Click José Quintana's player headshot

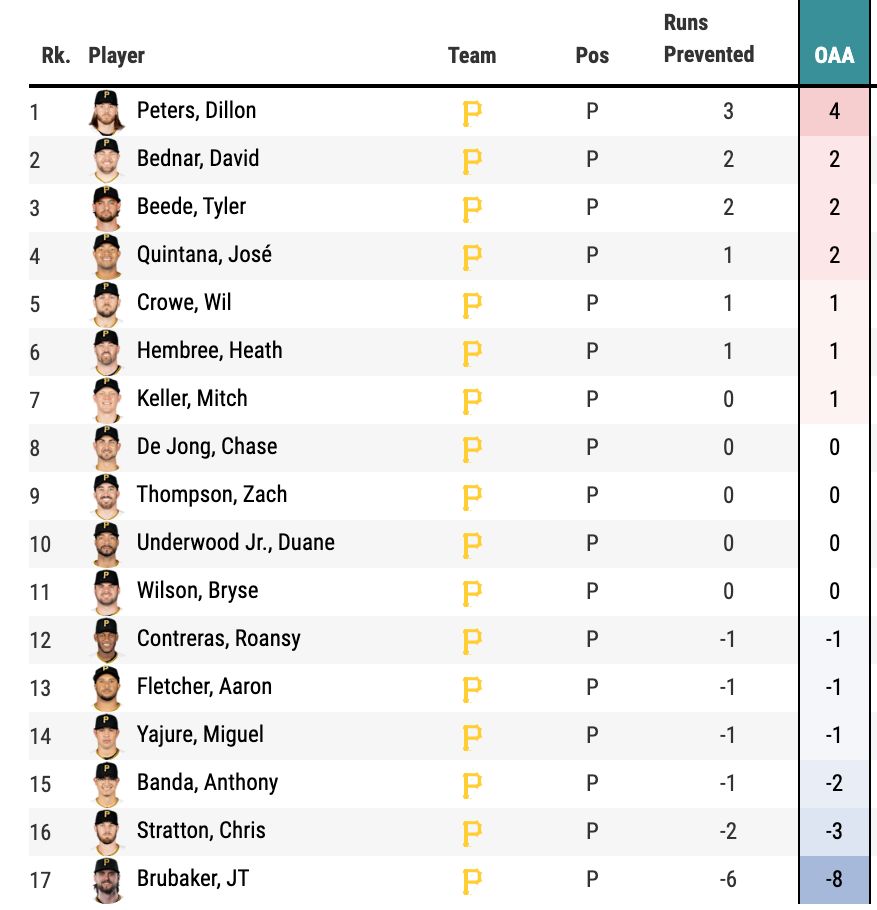(x=107, y=257)
